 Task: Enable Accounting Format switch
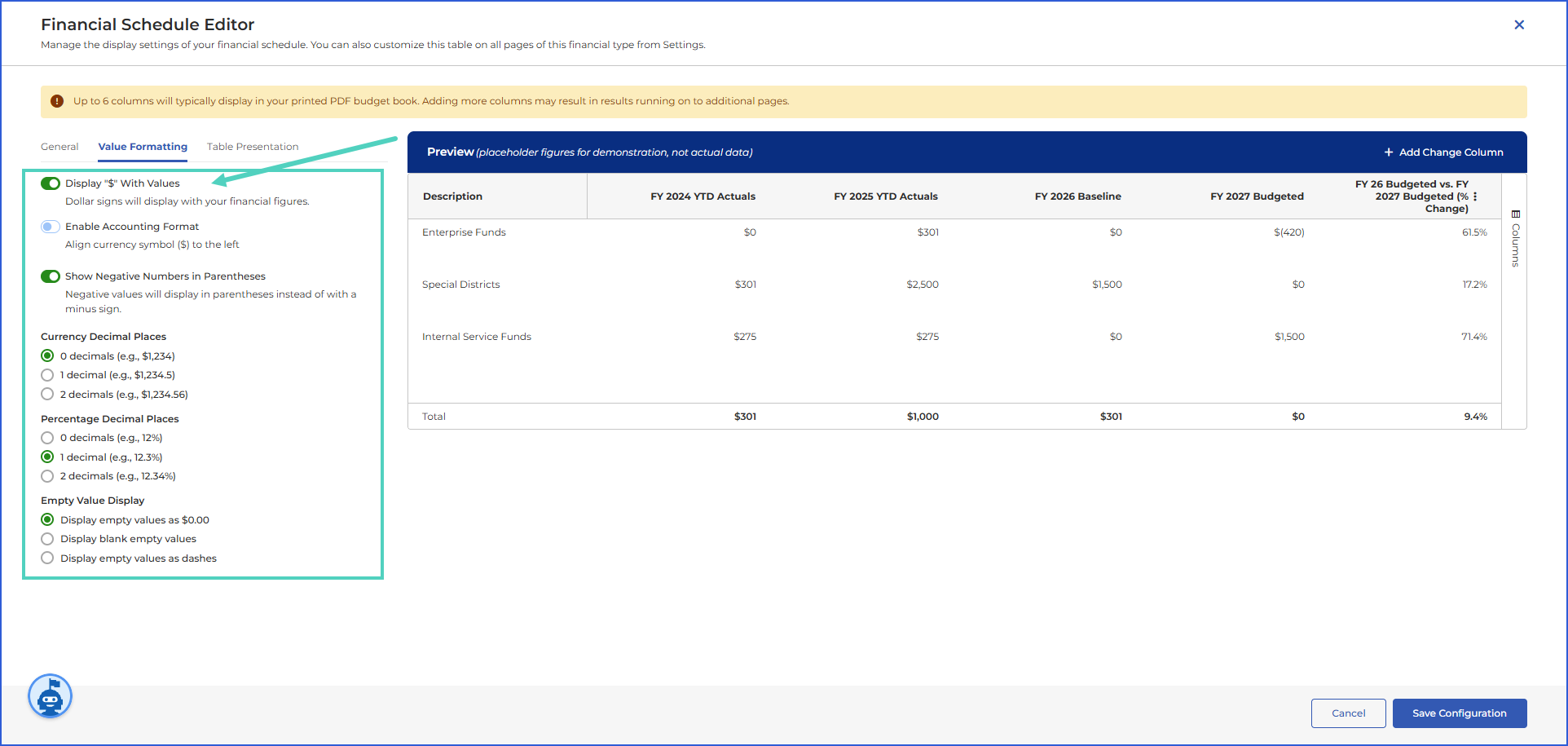(51, 227)
